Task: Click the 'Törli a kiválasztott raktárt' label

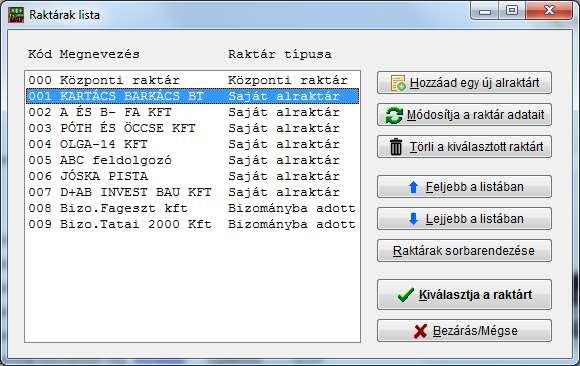Action: 476,147
